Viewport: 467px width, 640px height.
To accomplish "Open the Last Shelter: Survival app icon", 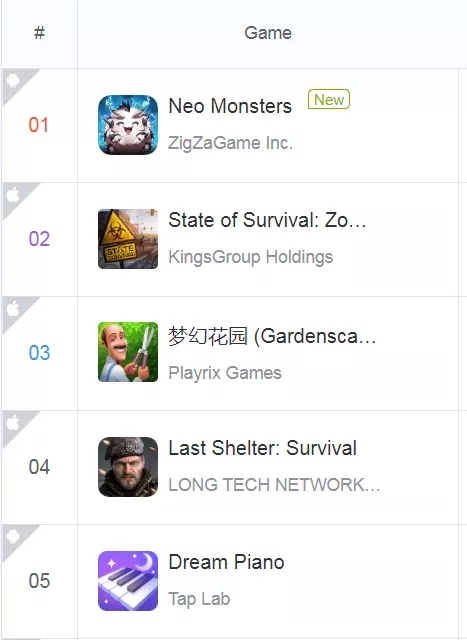I will click(x=128, y=467).
